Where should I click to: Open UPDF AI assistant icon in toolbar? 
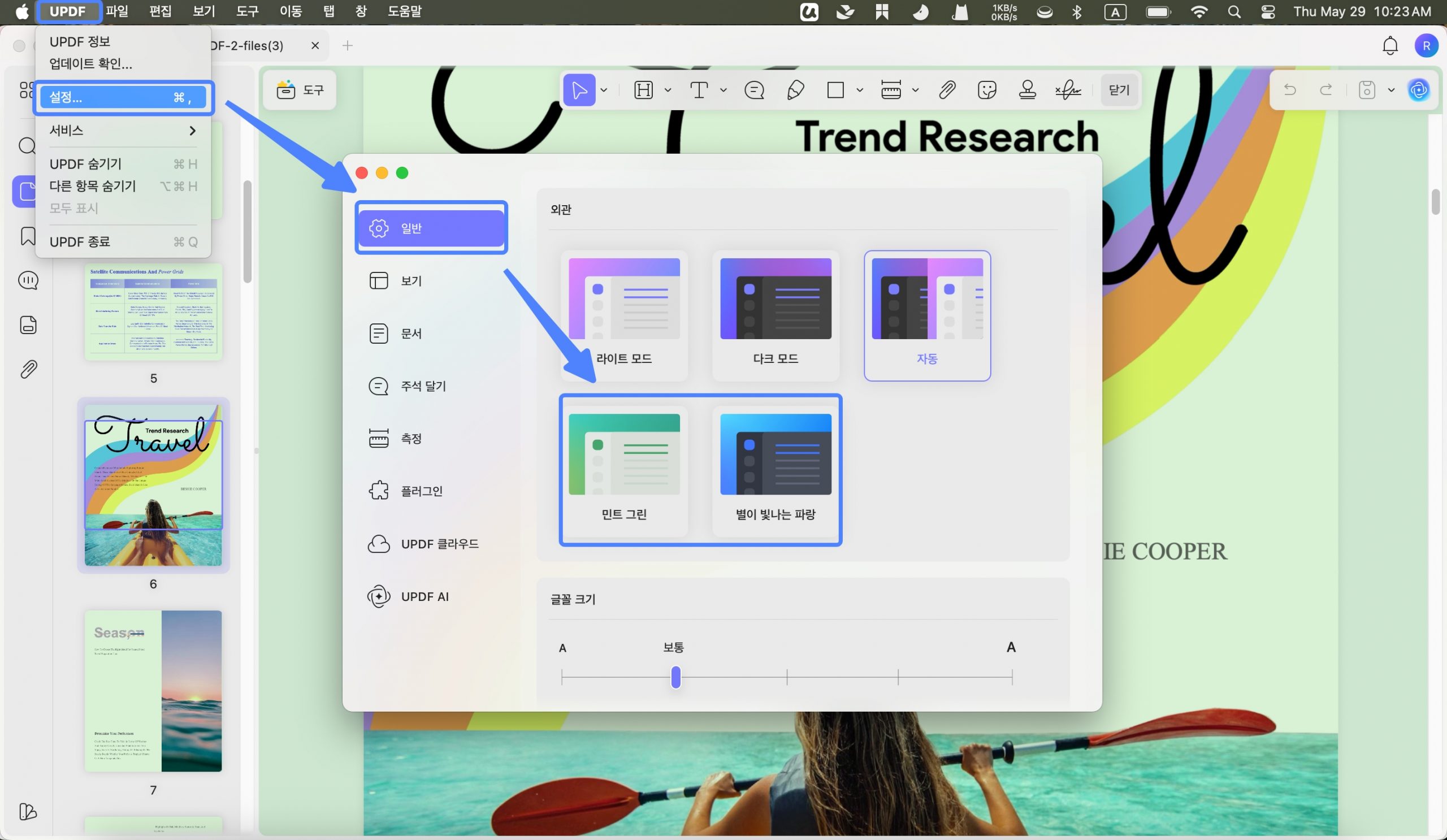pos(1418,90)
